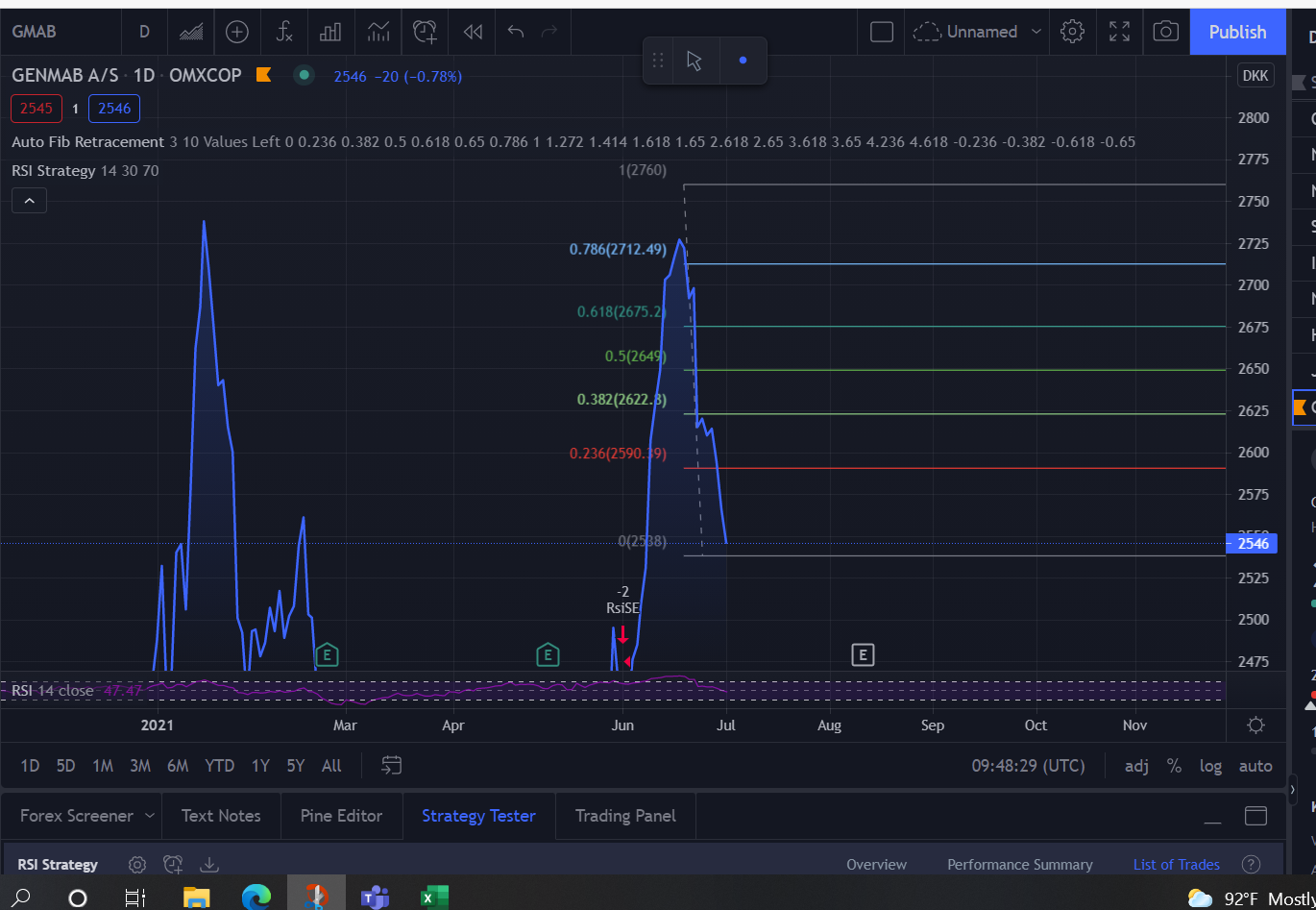Open timezone menu at 09:48:29 (UTC)
Screen dimensions: 1316x910
coord(1028,766)
